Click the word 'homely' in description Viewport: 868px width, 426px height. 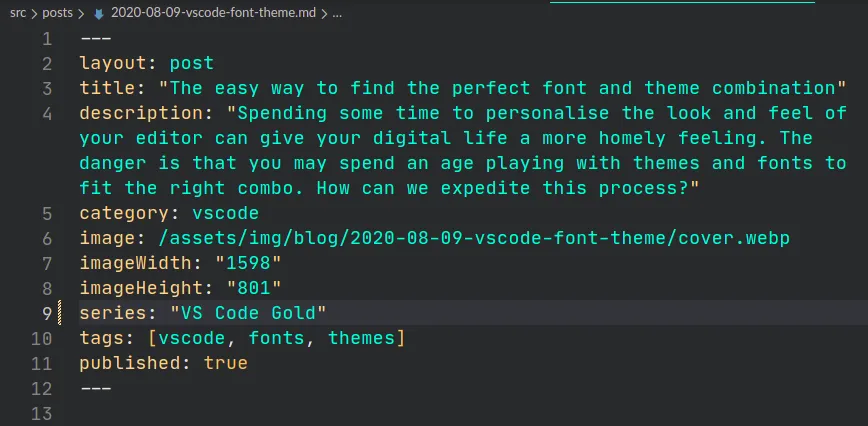(x=632, y=138)
